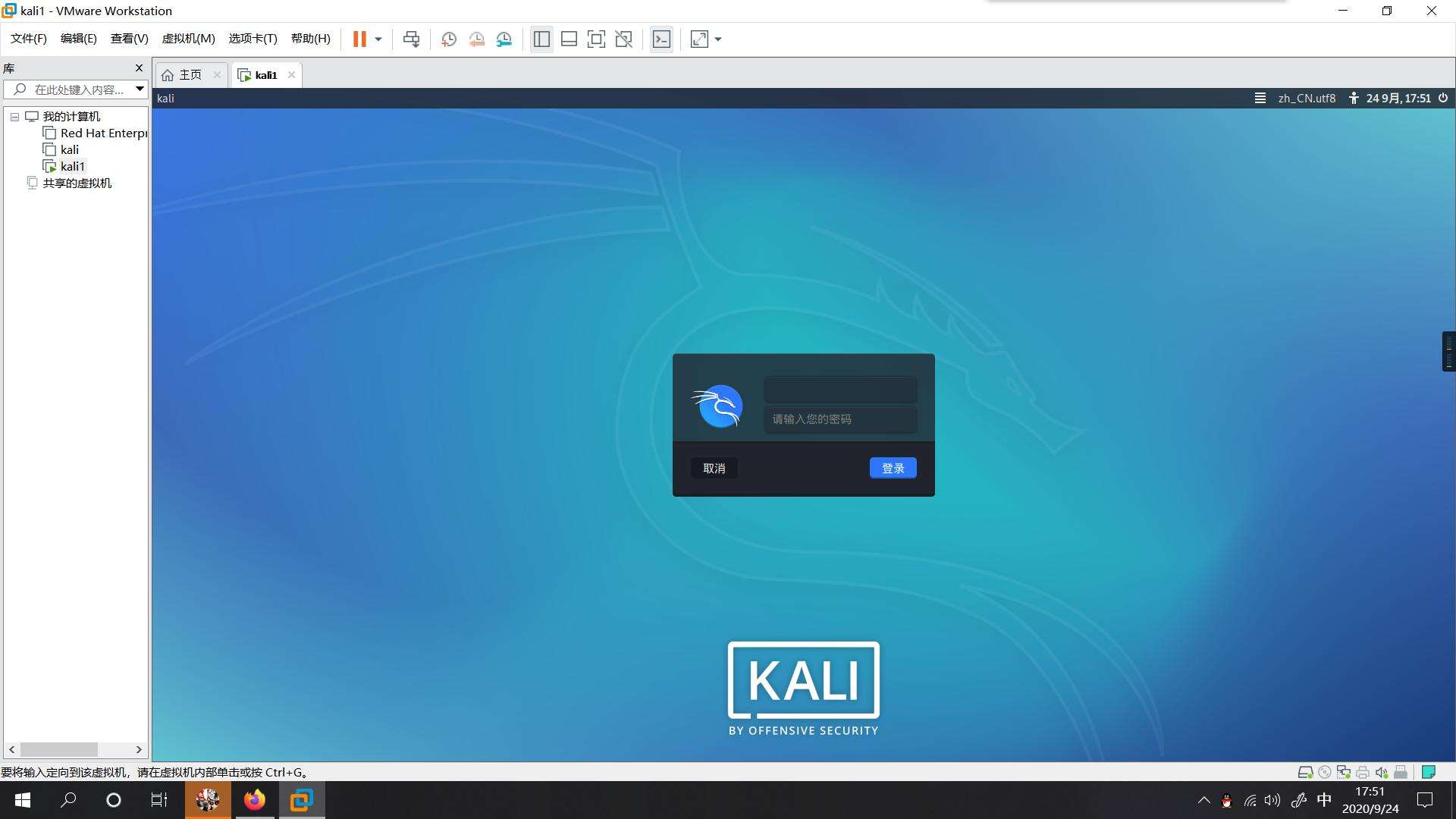Open Windows taskbar search
1456x819 pixels.
(68, 800)
